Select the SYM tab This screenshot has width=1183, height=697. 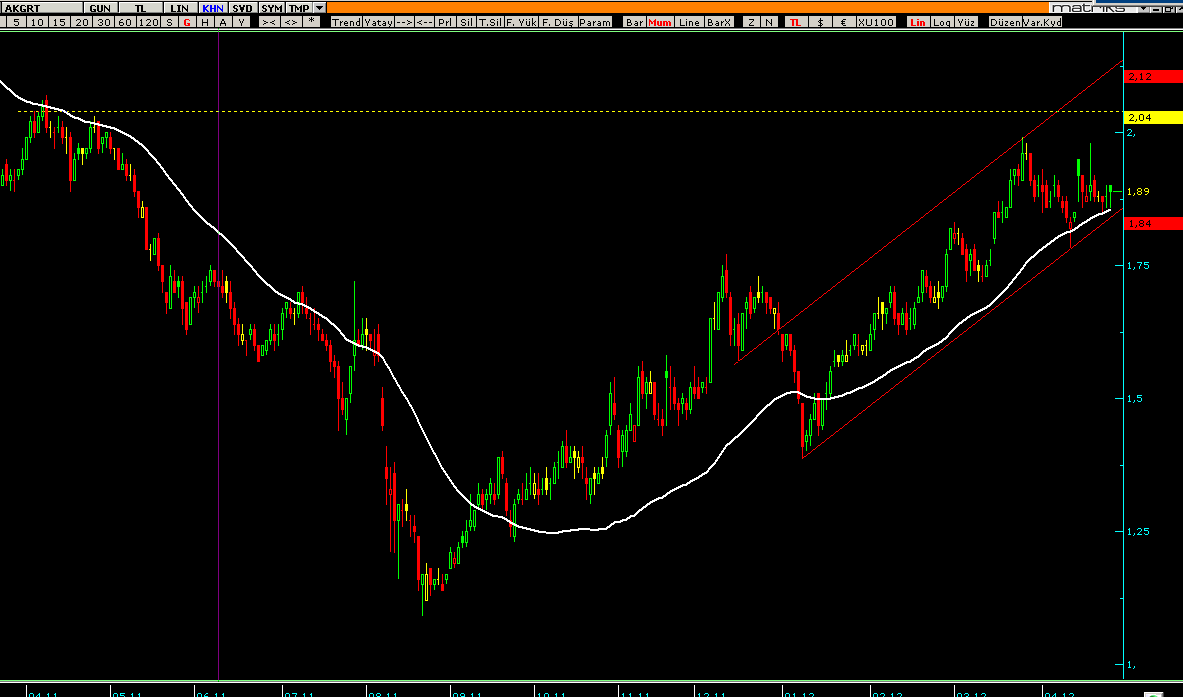tap(272, 8)
